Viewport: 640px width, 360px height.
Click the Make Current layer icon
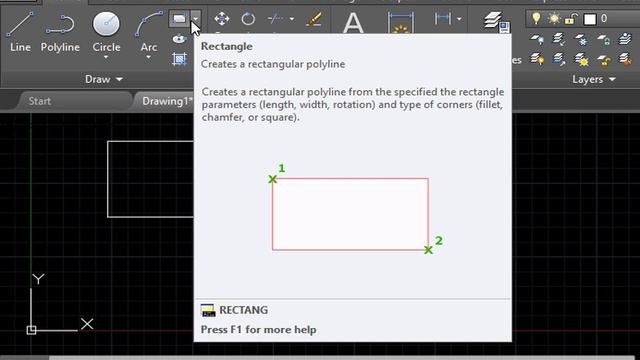click(x=625, y=39)
